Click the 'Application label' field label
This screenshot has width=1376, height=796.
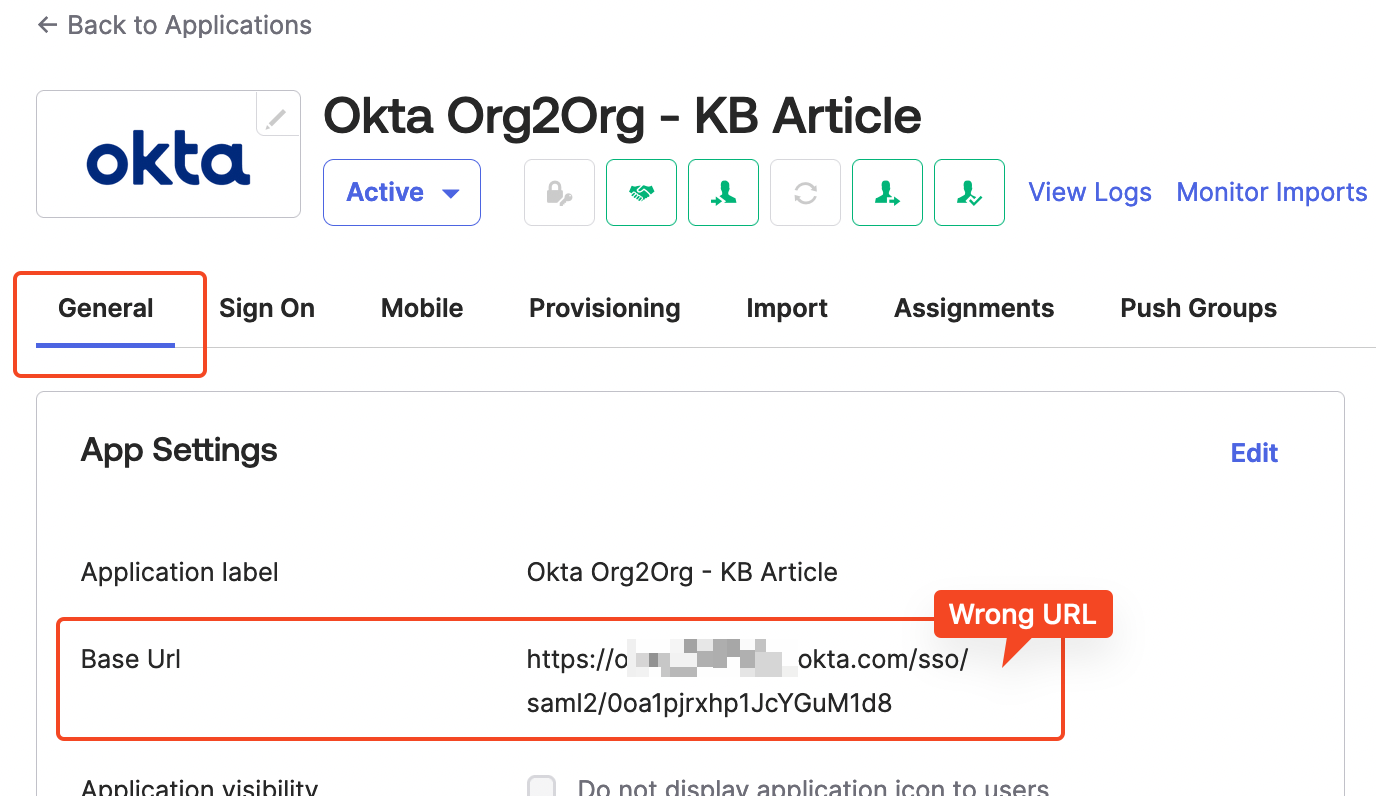[x=180, y=572]
